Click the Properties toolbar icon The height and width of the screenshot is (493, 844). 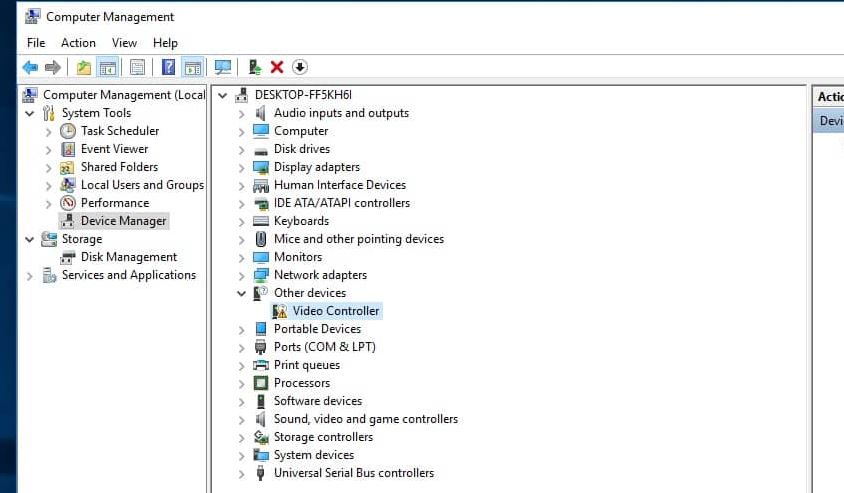137,67
